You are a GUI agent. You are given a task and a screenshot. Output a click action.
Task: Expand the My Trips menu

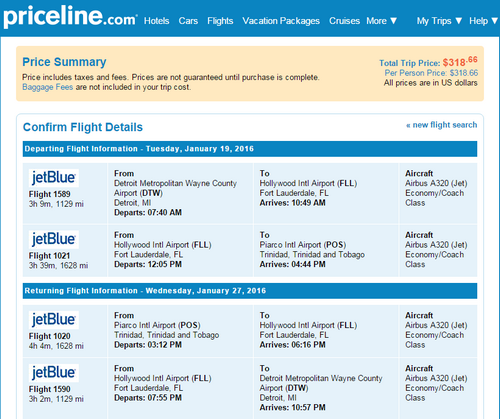coord(439,21)
